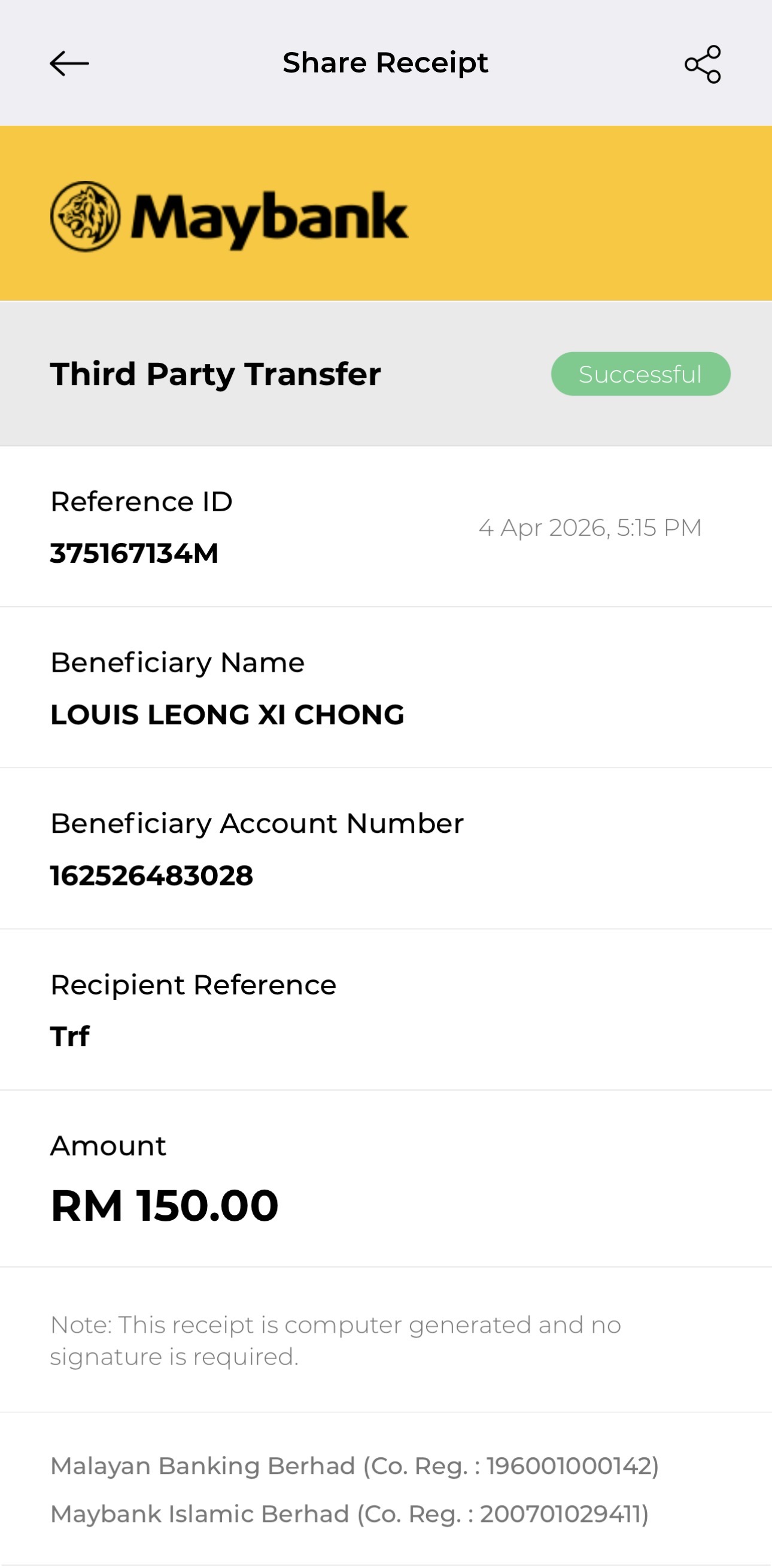Tap the Amount label
Viewport: 772px width, 1568px height.
[108, 1145]
